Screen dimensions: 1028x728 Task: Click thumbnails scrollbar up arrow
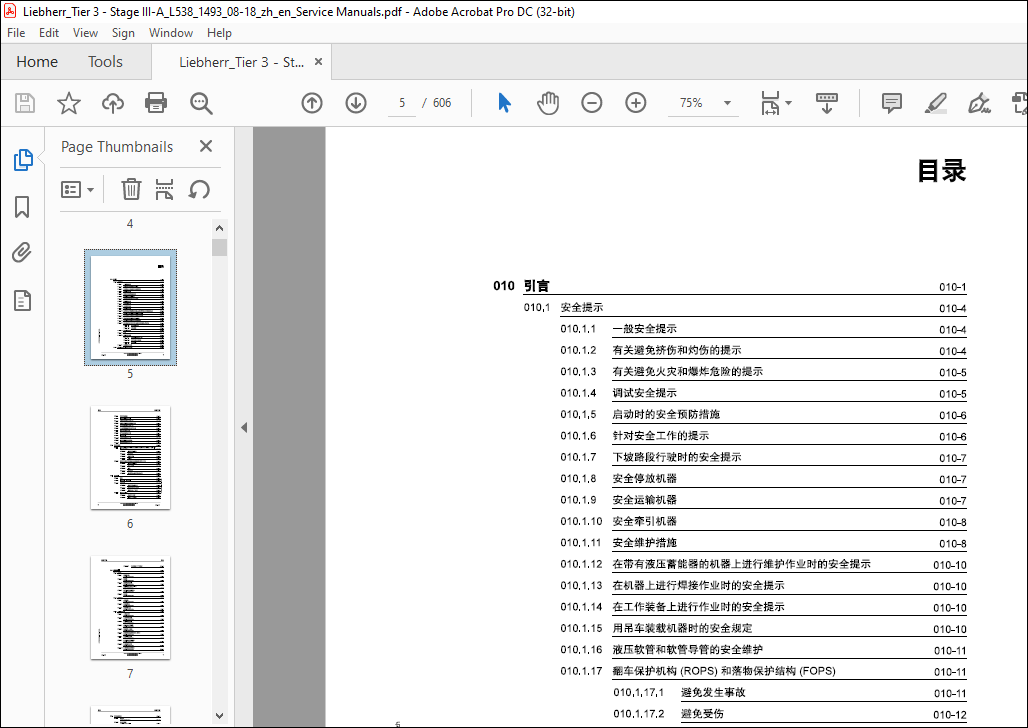point(220,228)
